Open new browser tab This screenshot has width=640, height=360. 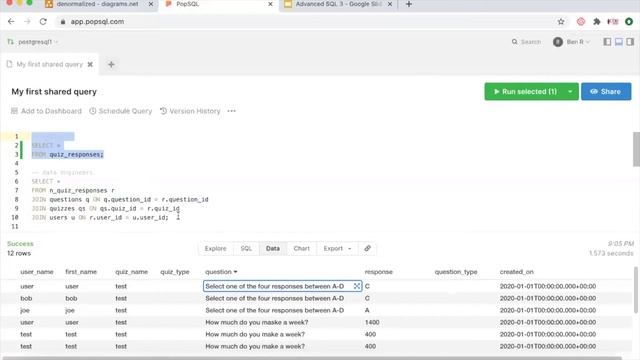pos(409,4)
